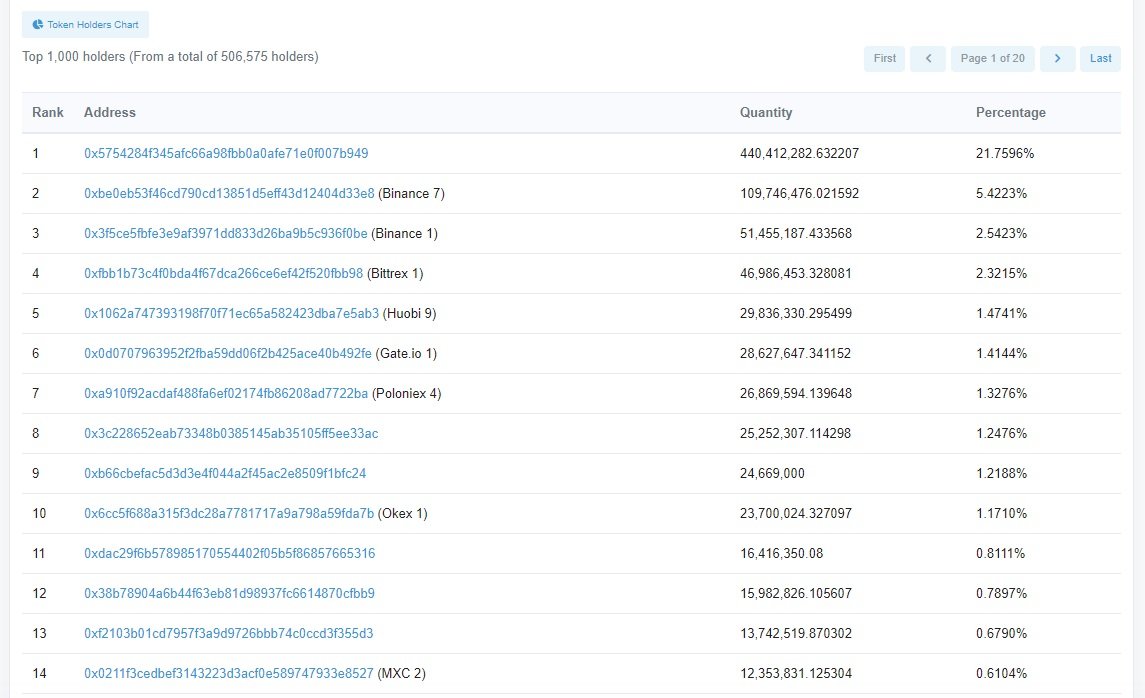The image size is (1145, 698).
Task: Open rank 8 address 0x3c228652…
Action: [231, 433]
